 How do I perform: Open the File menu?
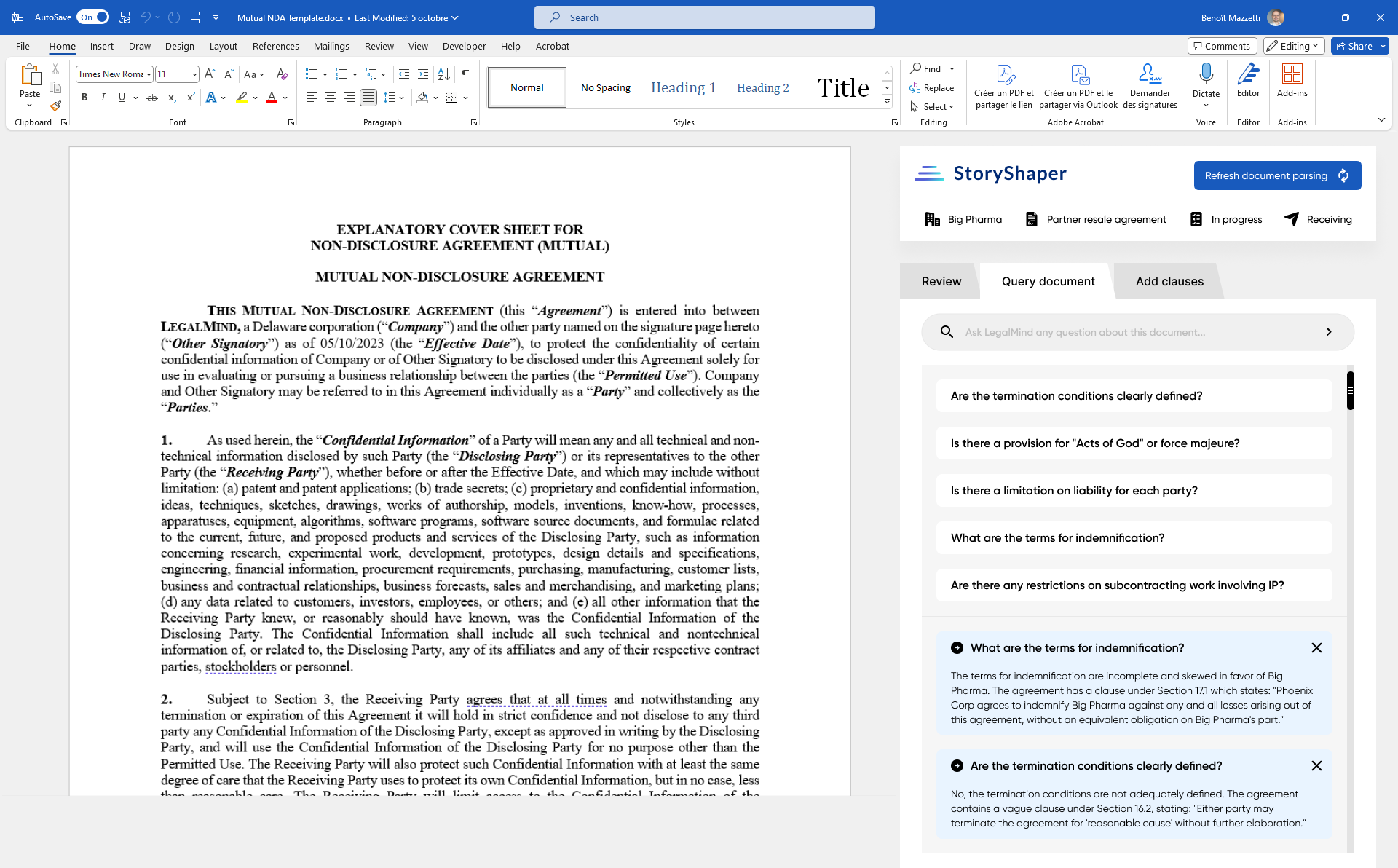pyautogui.click(x=23, y=46)
